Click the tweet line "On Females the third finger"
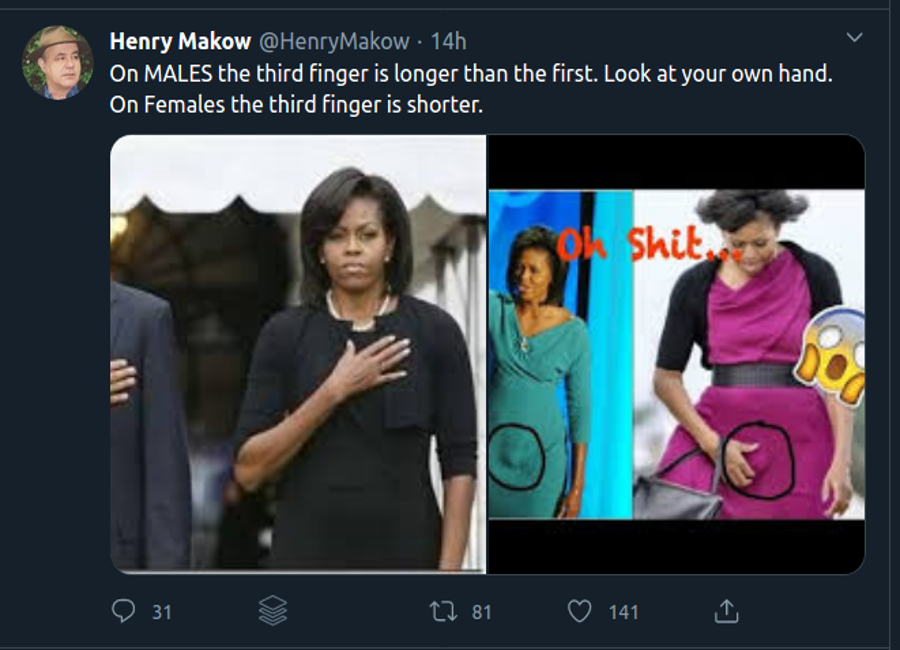This screenshot has width=900, height=650. click(296, 104)
